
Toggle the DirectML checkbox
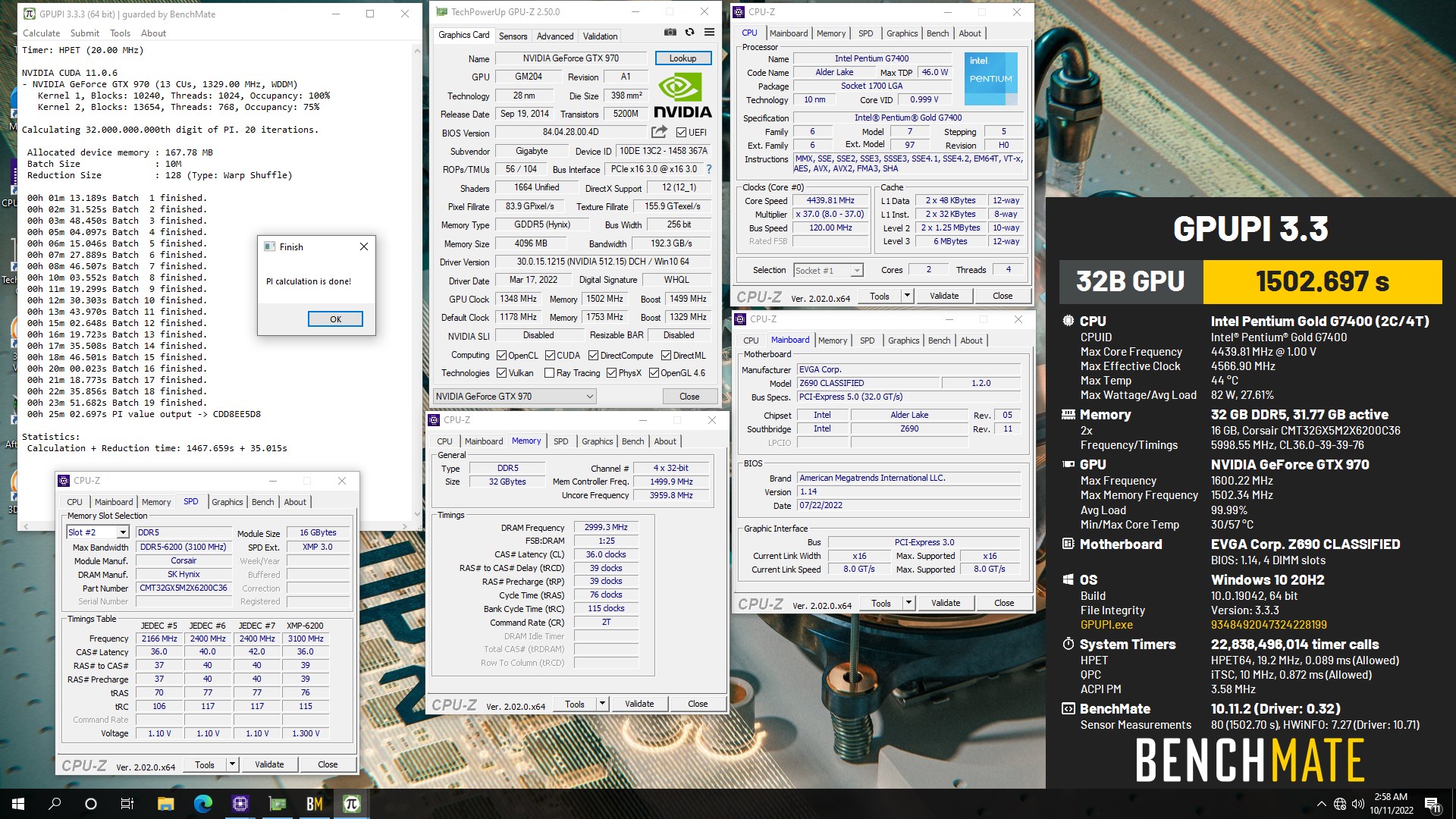coord(666,356)
